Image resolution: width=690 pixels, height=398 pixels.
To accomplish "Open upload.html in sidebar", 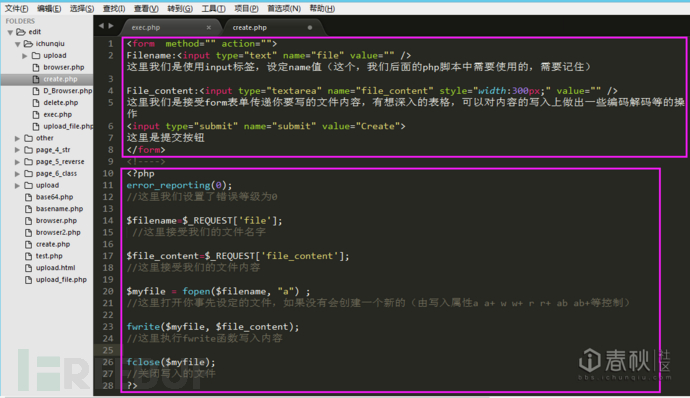I will tap(55, 268).
